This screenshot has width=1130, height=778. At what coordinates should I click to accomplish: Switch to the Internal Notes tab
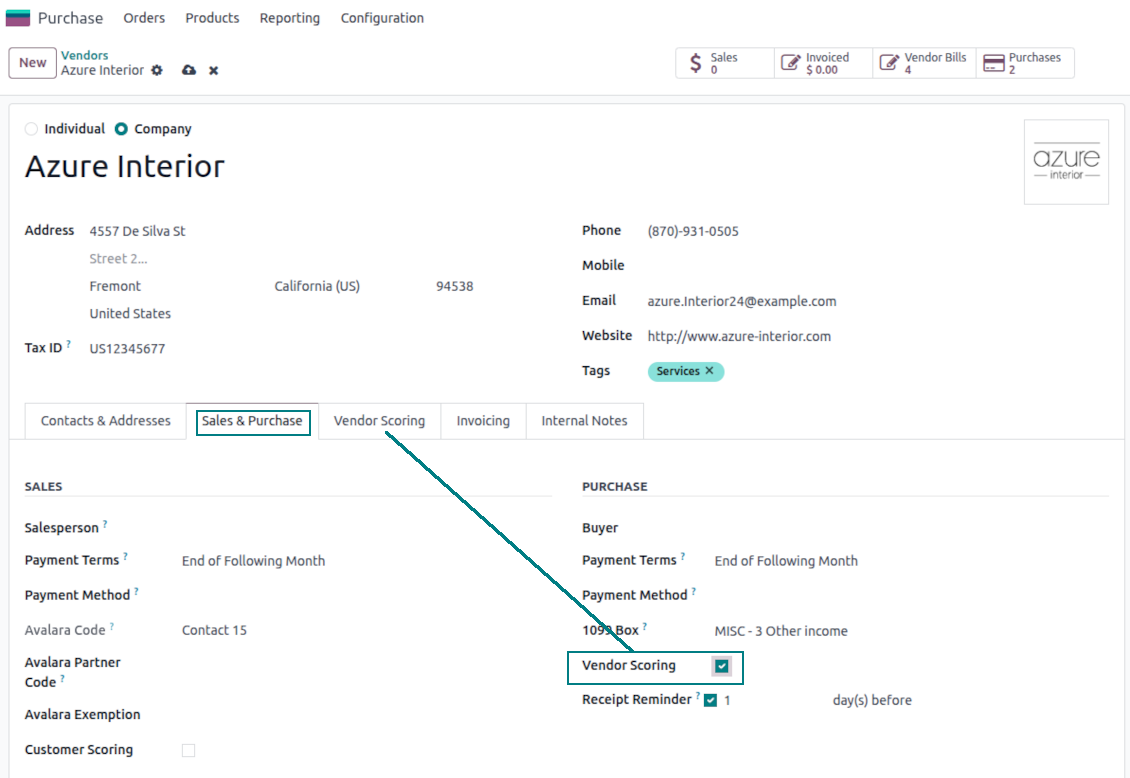pos(584,421)
